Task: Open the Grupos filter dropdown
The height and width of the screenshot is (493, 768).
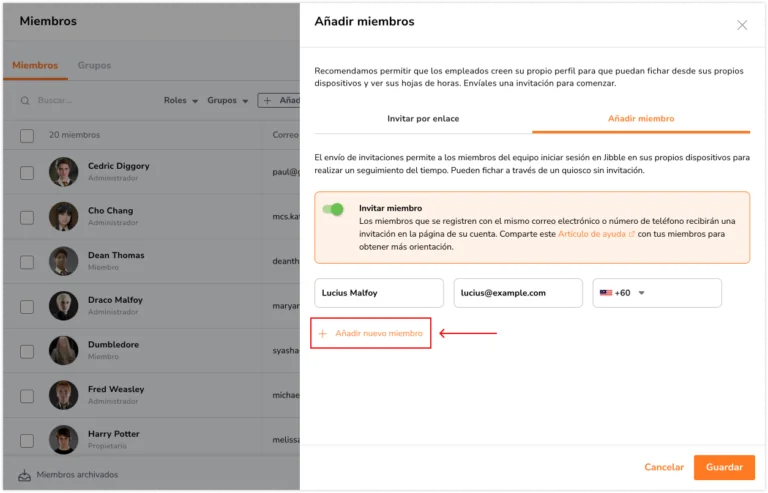Action: coord(228,100)
